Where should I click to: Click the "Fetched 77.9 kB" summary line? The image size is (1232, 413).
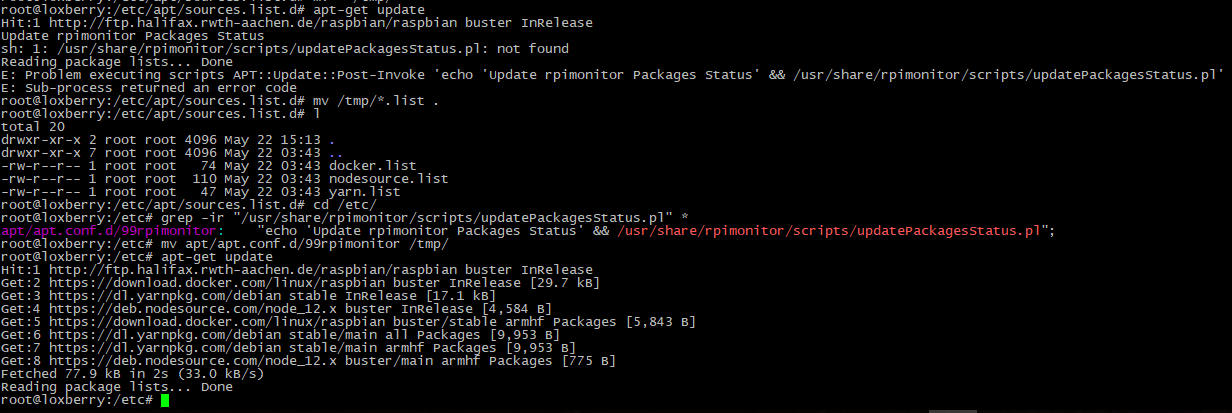tap(132, 374)
